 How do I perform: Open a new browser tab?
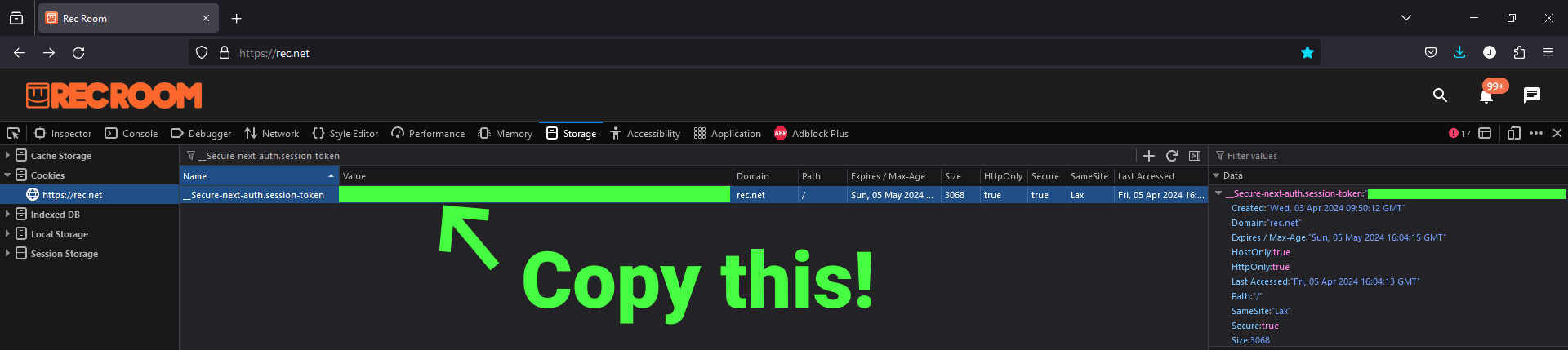click(236, 18)
